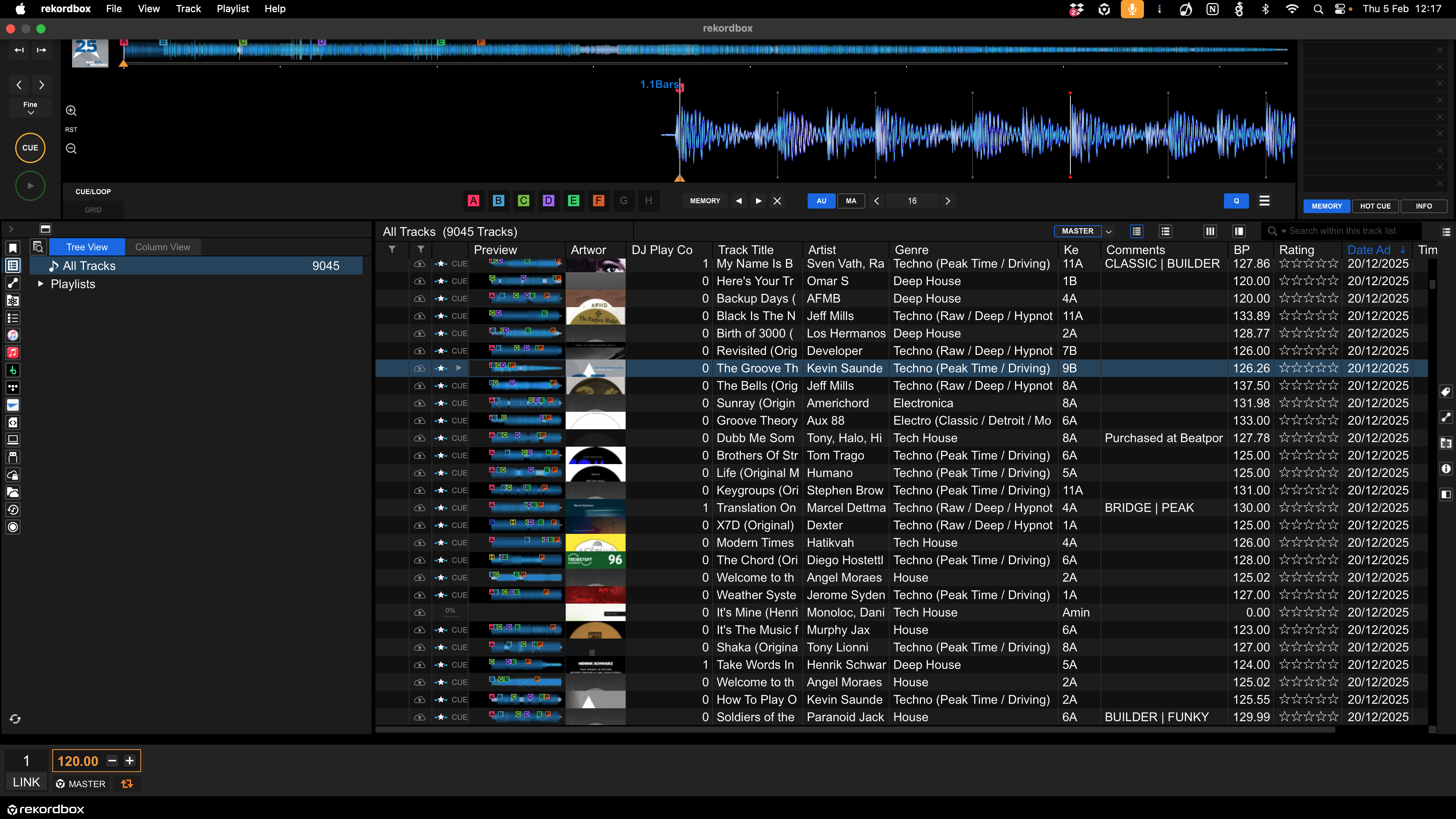Click the round CUE button

coord(30,147)
